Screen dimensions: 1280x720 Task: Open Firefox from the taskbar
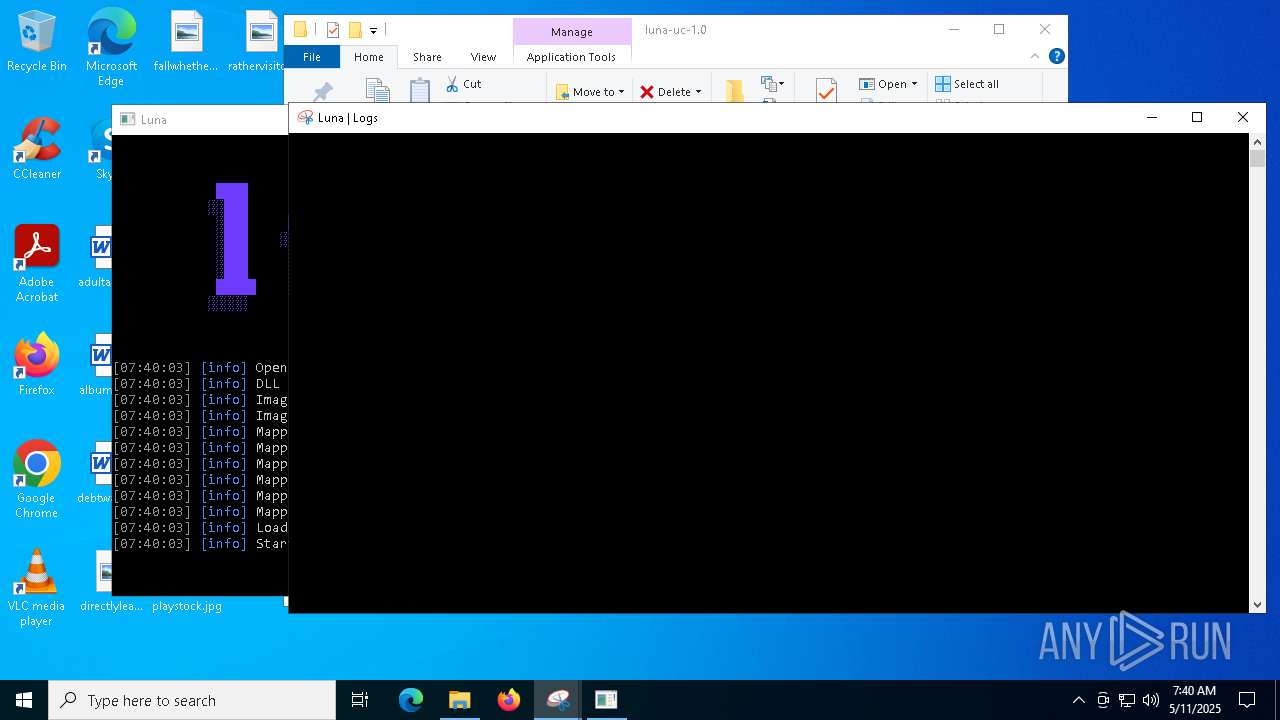(508, 700)
